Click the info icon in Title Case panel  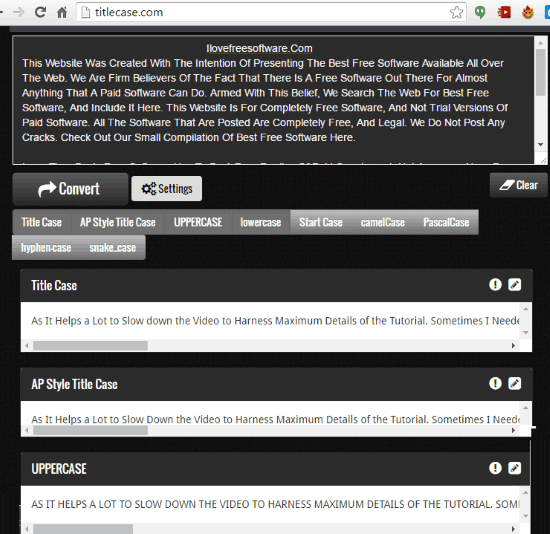coord(495,285)
